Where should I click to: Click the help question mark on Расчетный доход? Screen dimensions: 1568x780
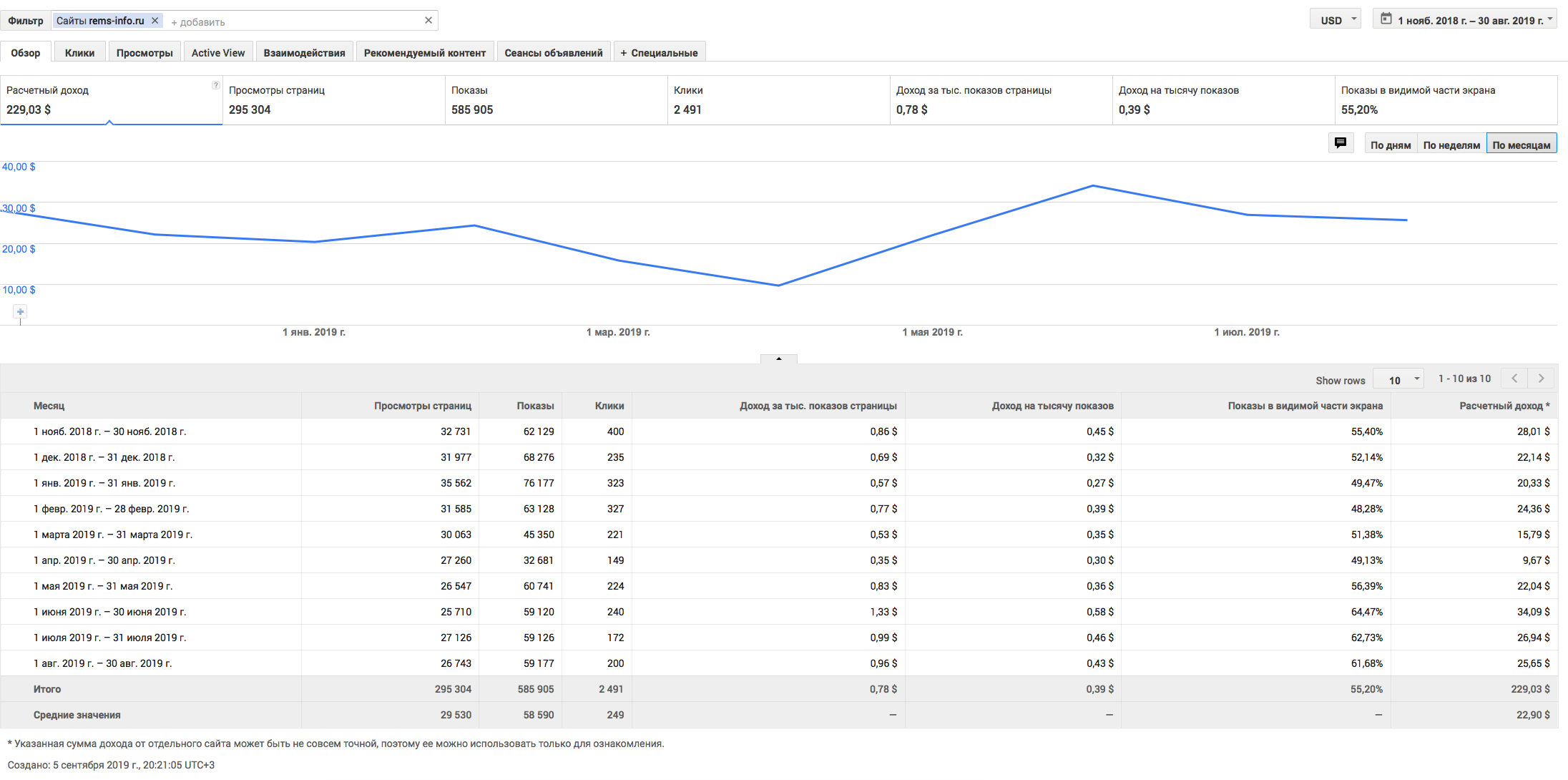(215, 85)
